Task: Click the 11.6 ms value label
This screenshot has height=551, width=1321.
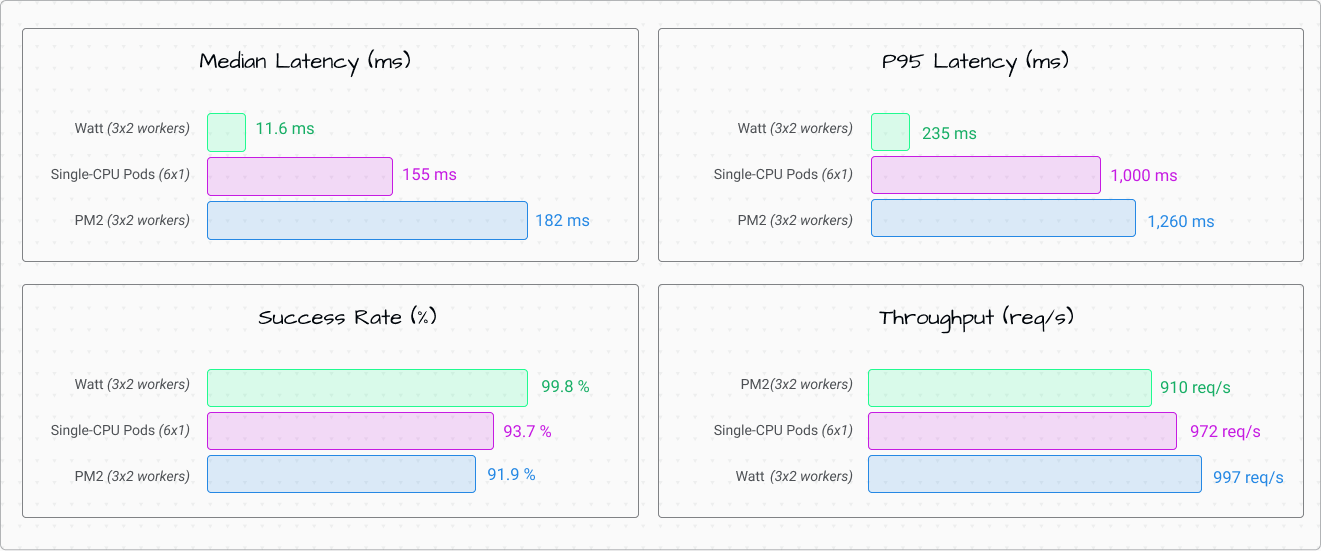Action: click(x=285, y=129)
